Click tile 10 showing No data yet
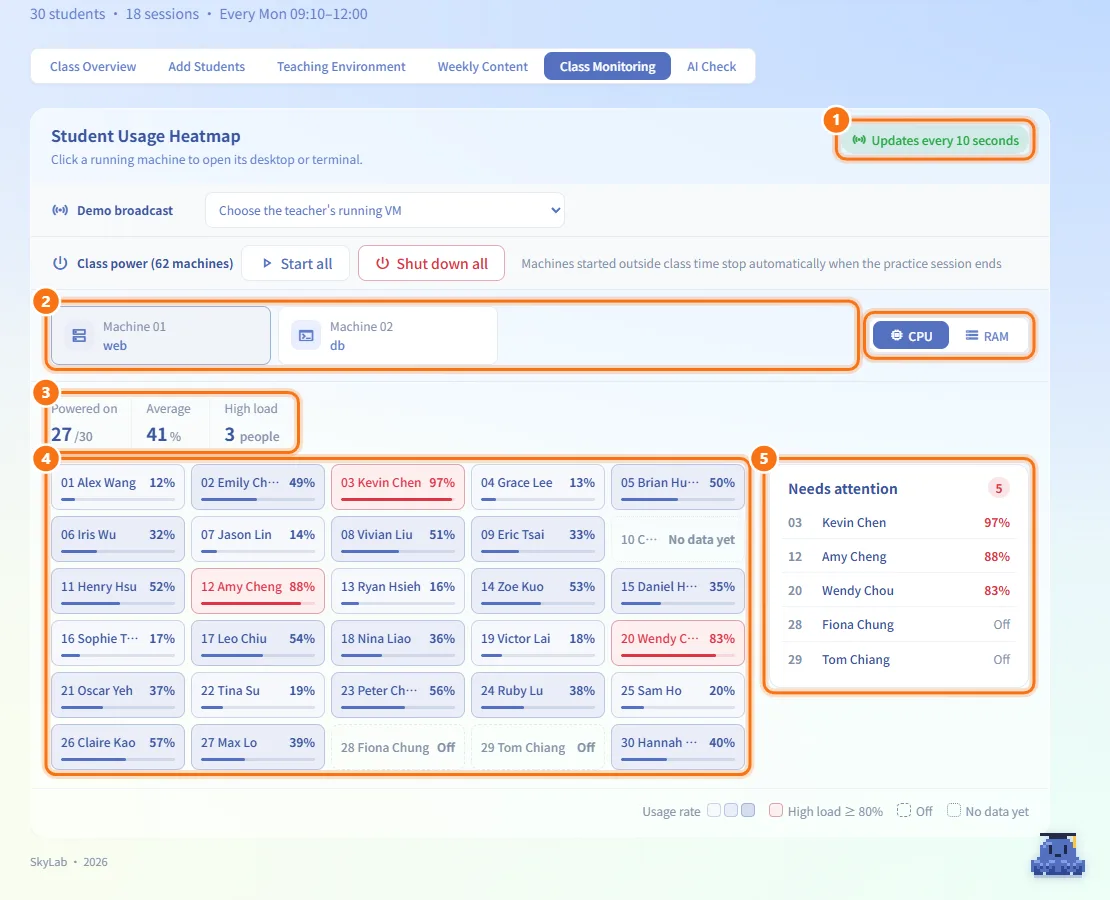The height and width of the screenshot is (900, 1110). coord(677,539)
